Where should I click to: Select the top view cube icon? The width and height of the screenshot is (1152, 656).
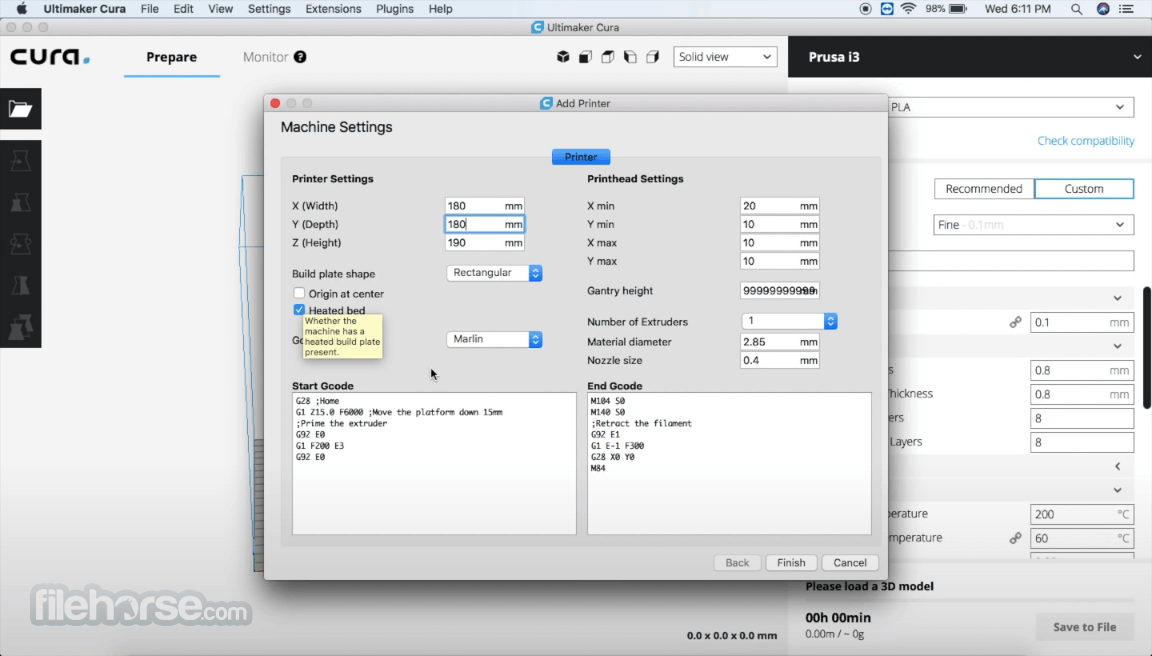(608, 57)
